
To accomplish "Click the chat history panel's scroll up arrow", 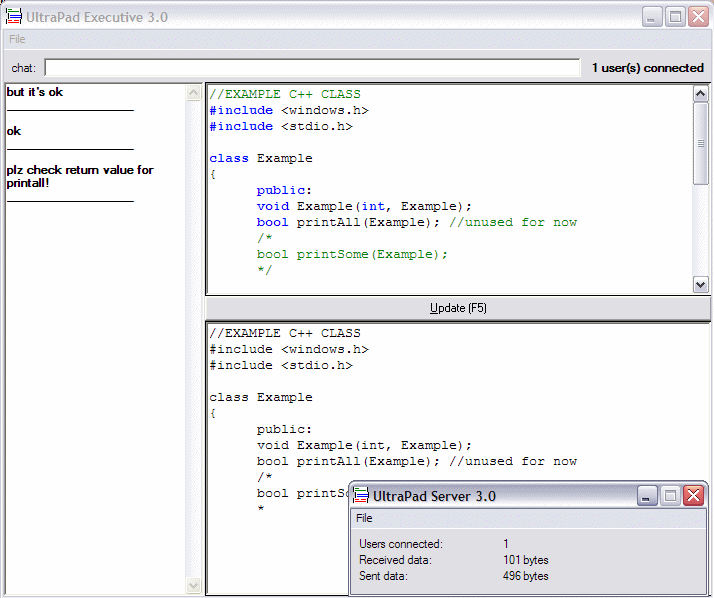I will [194, 93].
